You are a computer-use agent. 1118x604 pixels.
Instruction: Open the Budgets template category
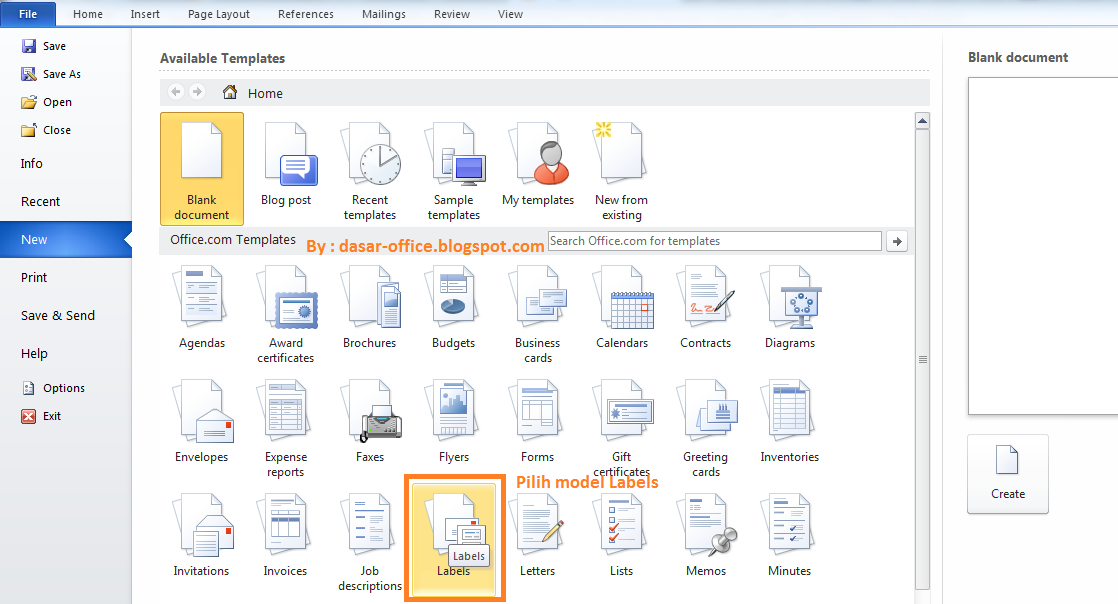(x=453, y=308)
